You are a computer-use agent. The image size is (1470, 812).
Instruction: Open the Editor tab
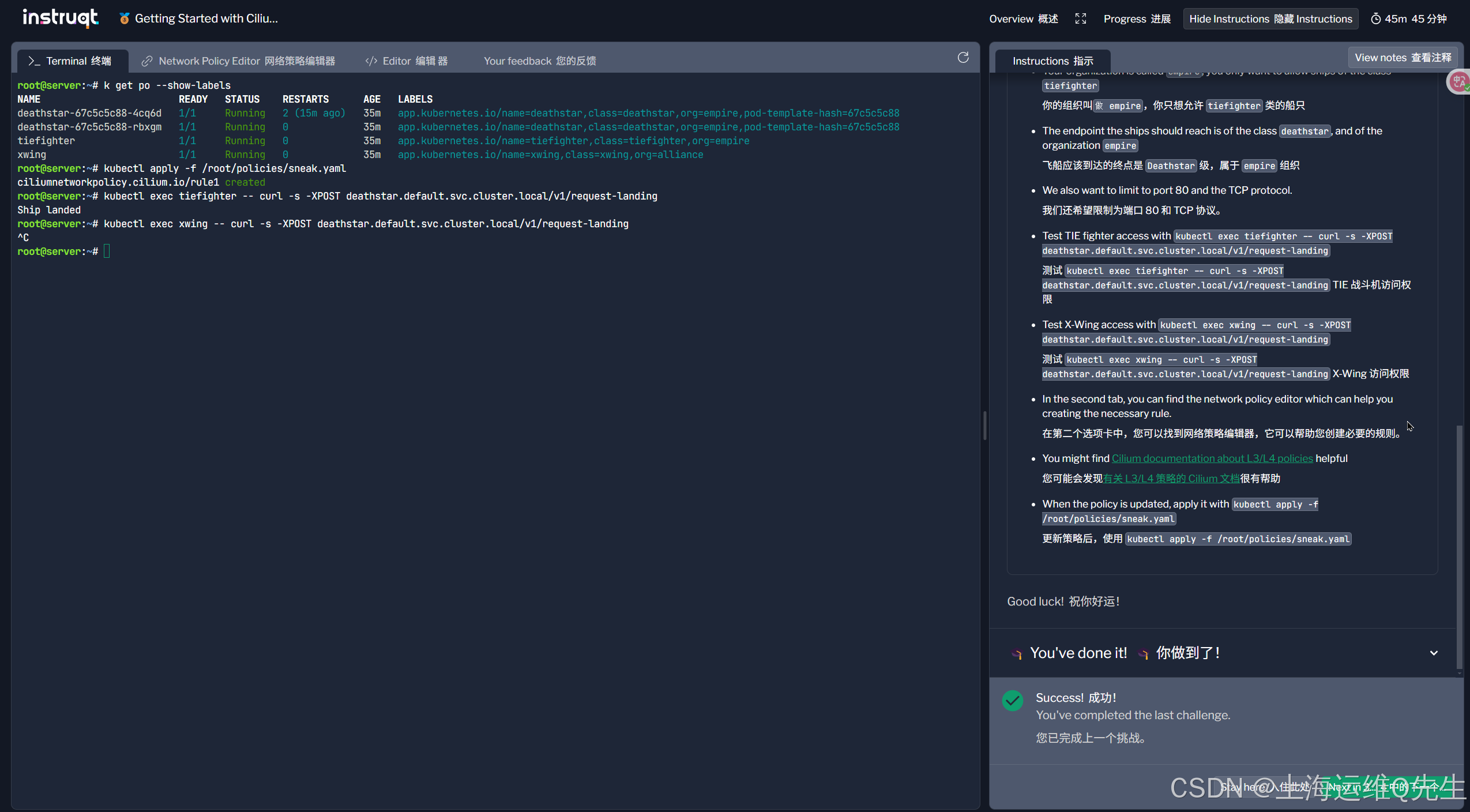(407, 61)
